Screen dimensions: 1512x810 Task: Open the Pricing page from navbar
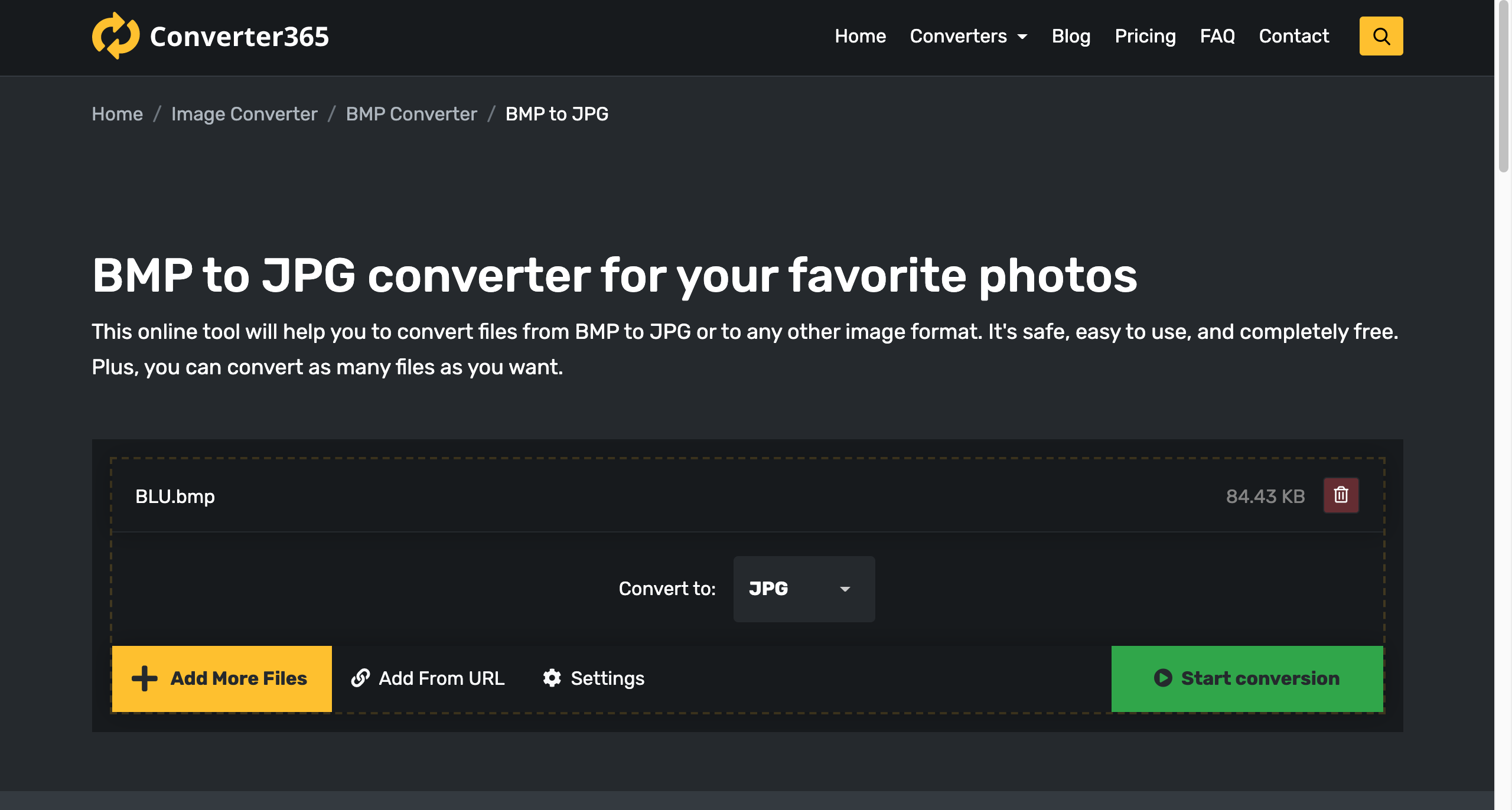[x=1145, y=36]
